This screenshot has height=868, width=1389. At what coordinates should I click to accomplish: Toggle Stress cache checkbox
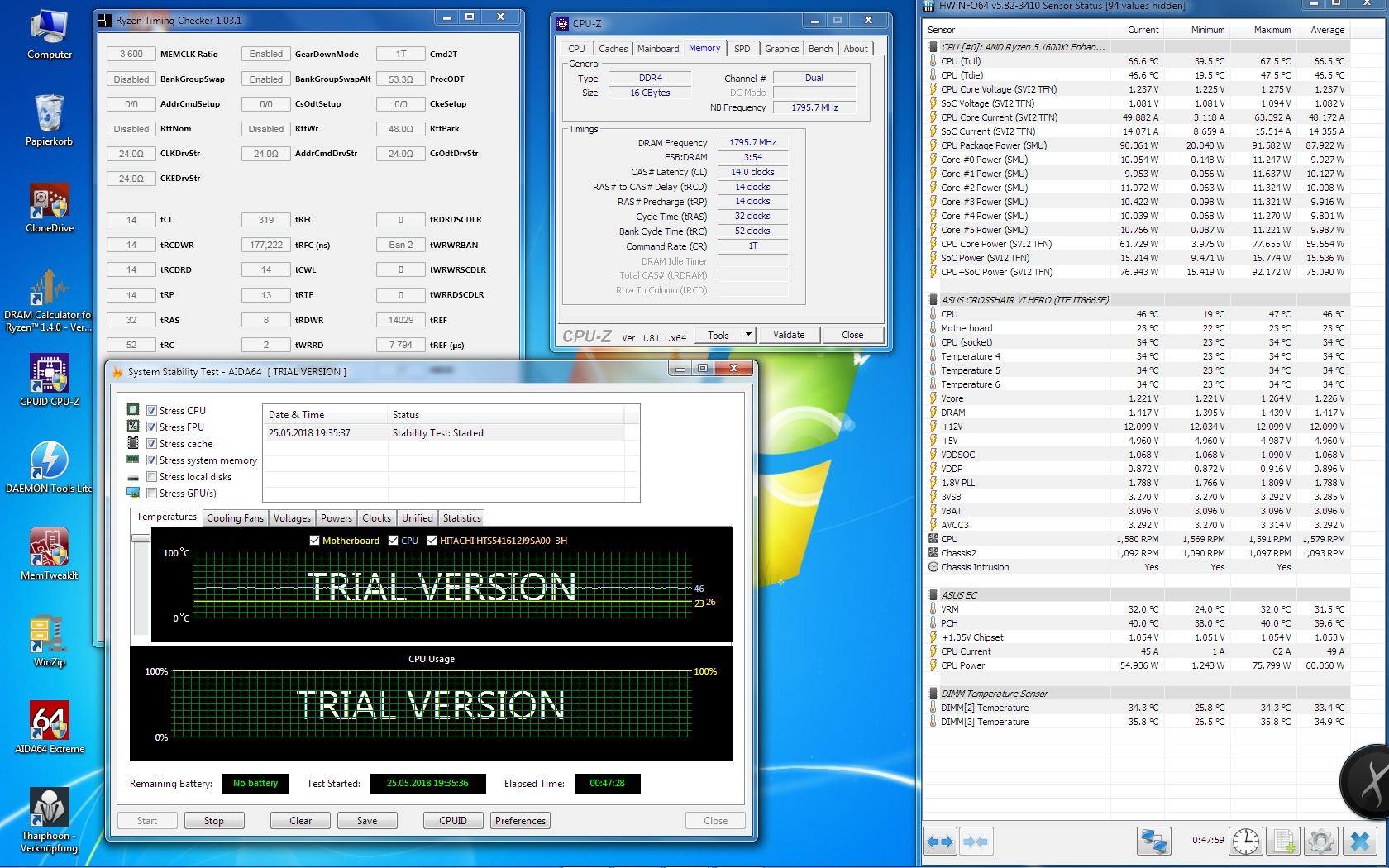tap(152, 443)
